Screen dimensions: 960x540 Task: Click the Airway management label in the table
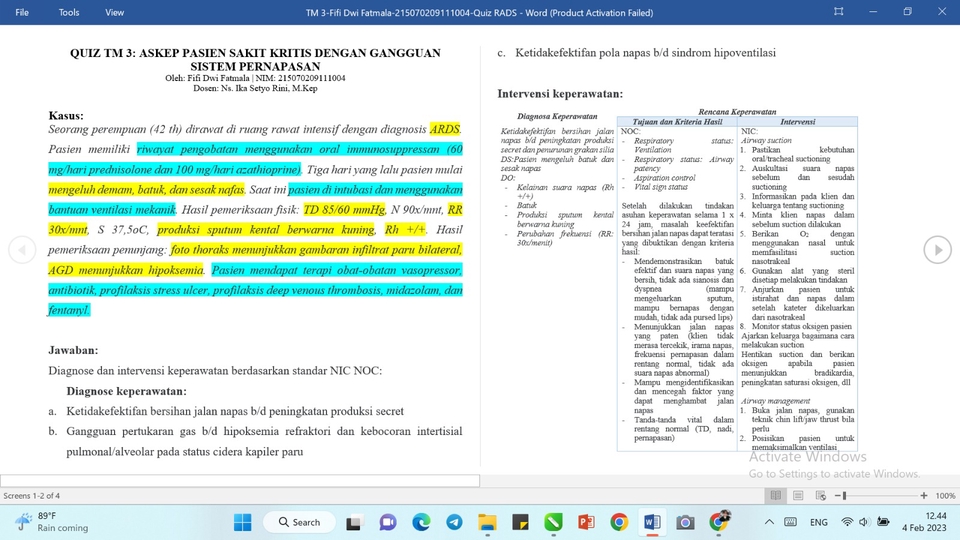point(775,400)
